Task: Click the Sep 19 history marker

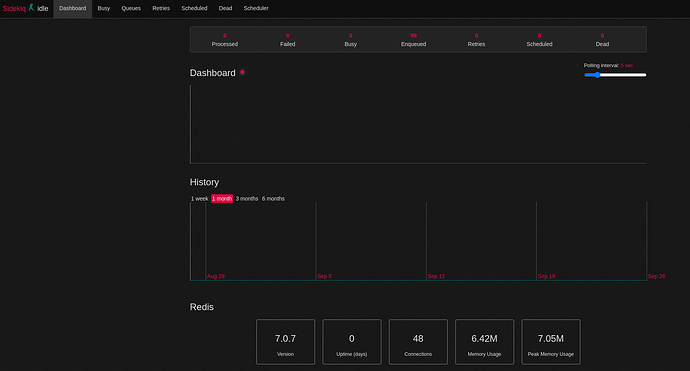Action: coord(546,276)
